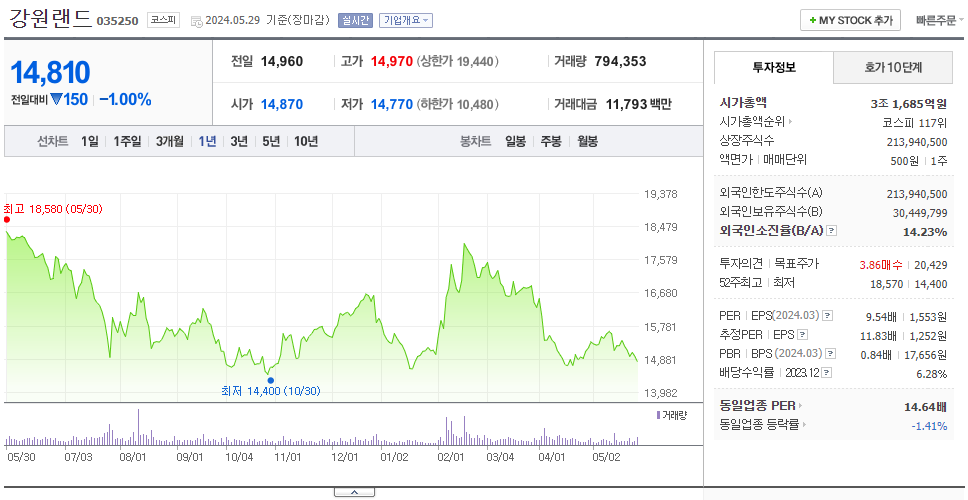Click the 상한가 19,440 text
Viewport: 968px width, 500px height.
click(x=457, y=62)
